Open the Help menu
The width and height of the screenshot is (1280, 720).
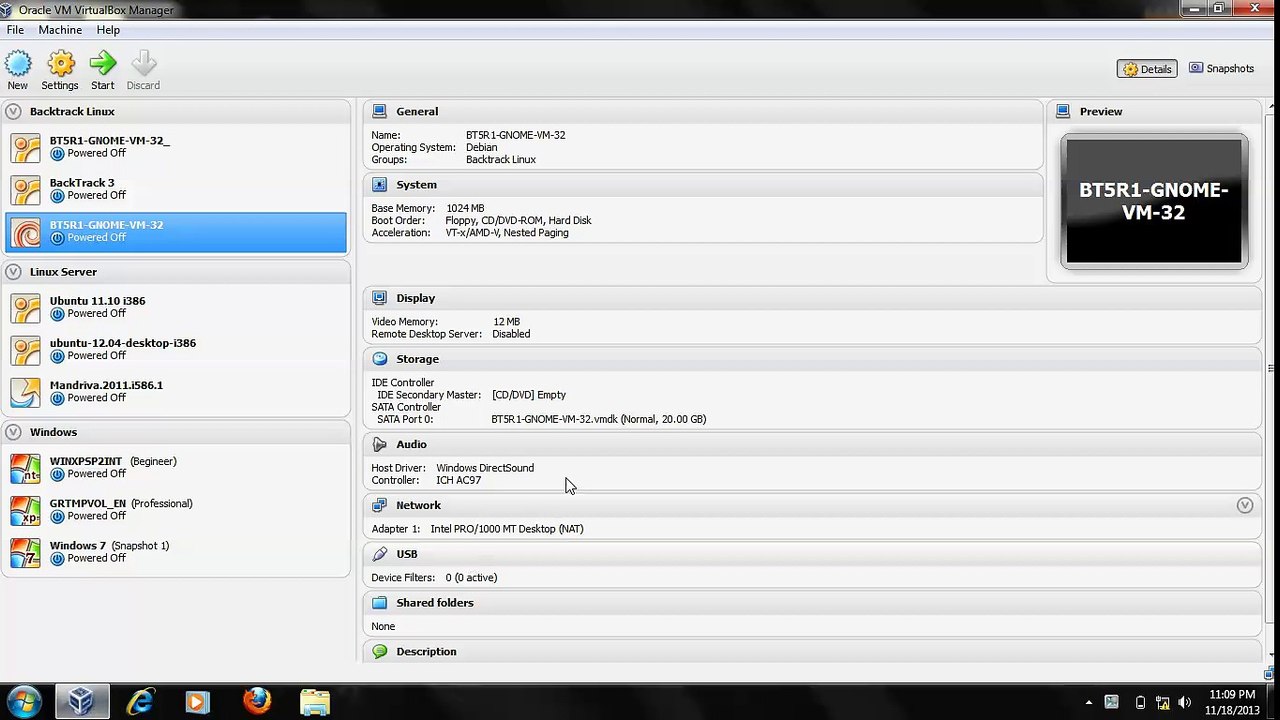pyautogui.click(x=108, y=30)
